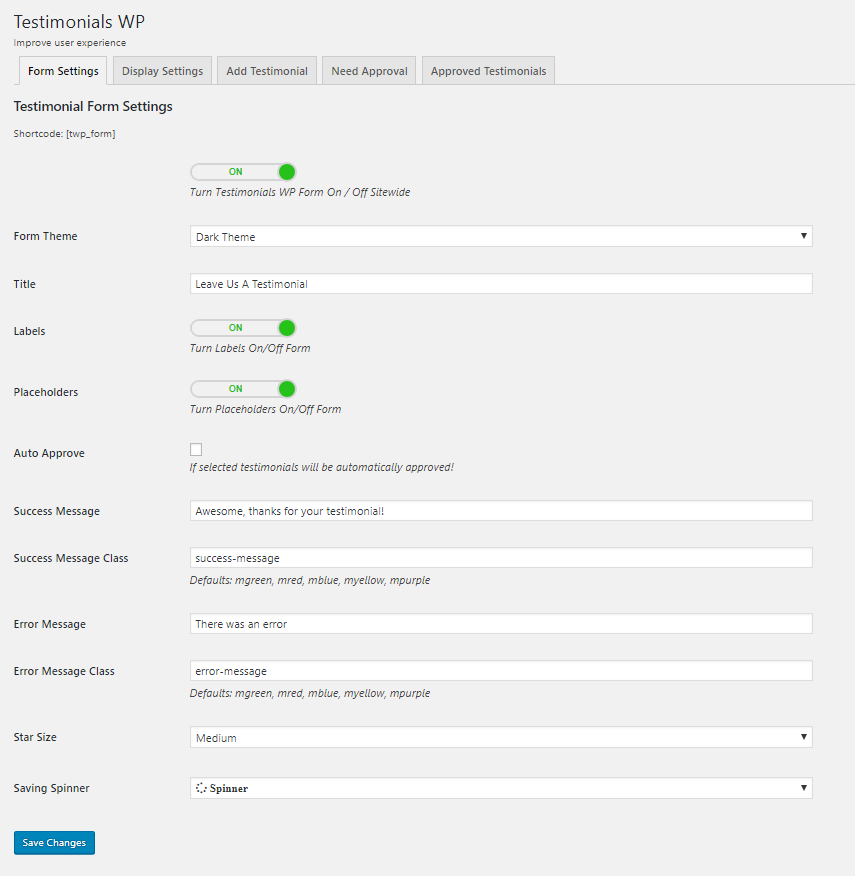
Task: Check the Auto Approve checkbox
Action: coord(196,450)
